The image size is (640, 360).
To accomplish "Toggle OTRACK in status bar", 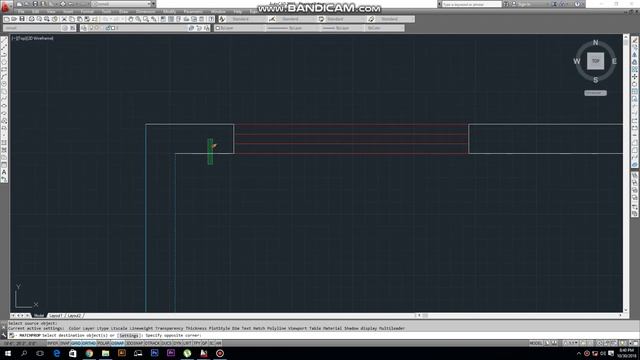I will 152,343.
